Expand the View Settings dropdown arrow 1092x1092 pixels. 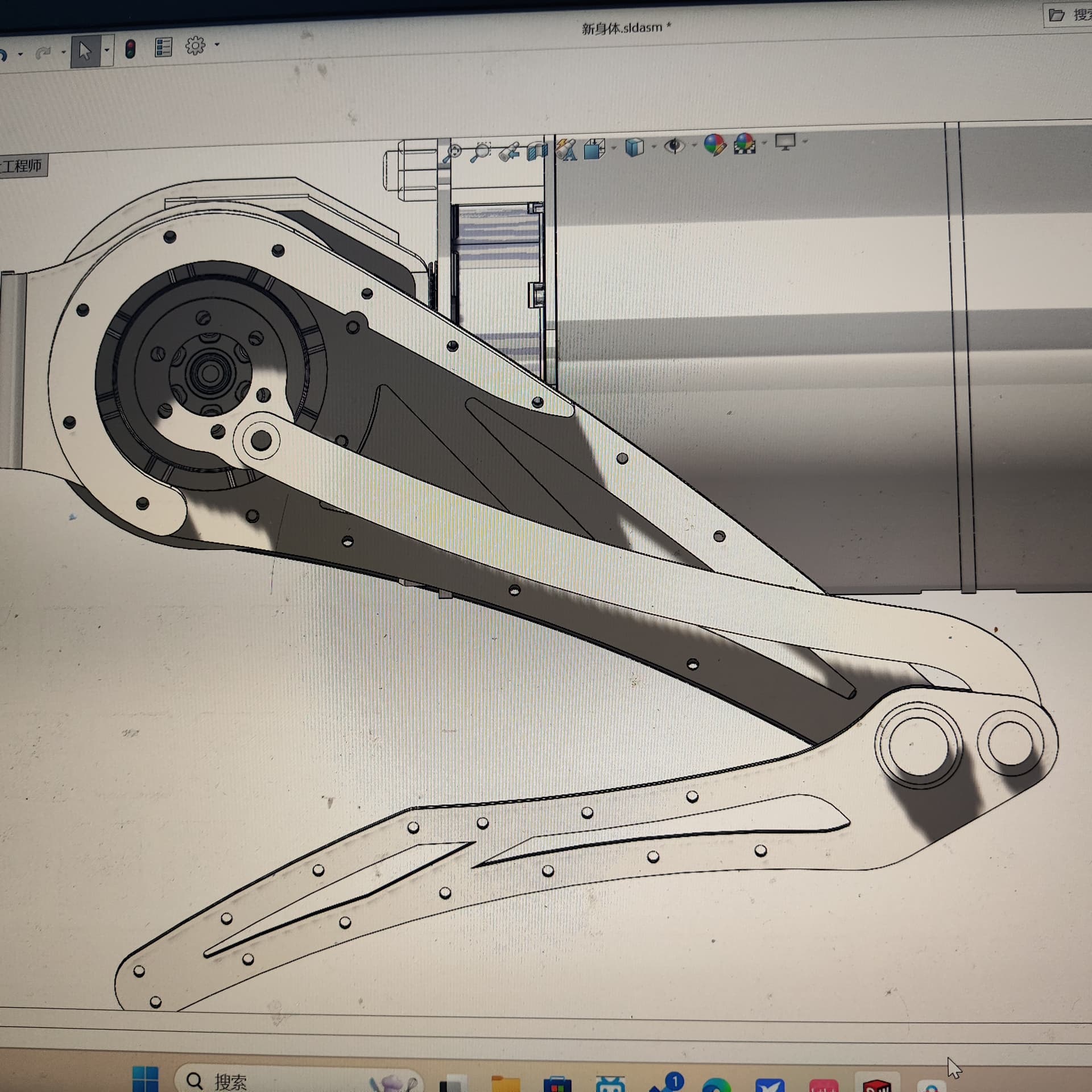coord(805,141)
